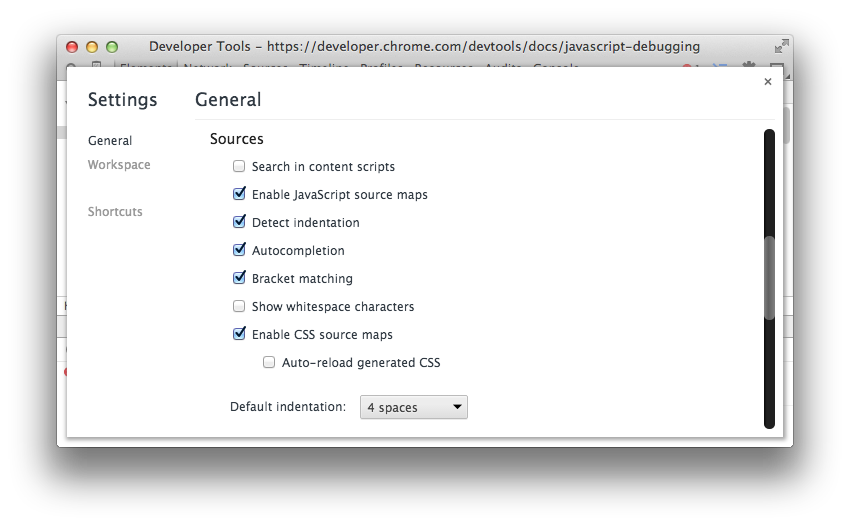The width and height of the screenshot is (850, 526).
Task: Disable CSS source maps checkbox
Action: (239, 335)
